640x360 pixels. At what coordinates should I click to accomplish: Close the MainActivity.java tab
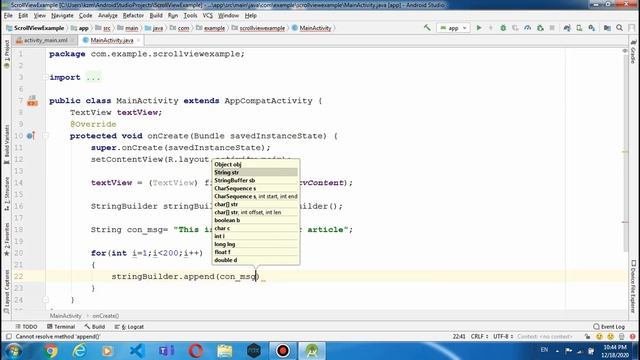[138, 40]
